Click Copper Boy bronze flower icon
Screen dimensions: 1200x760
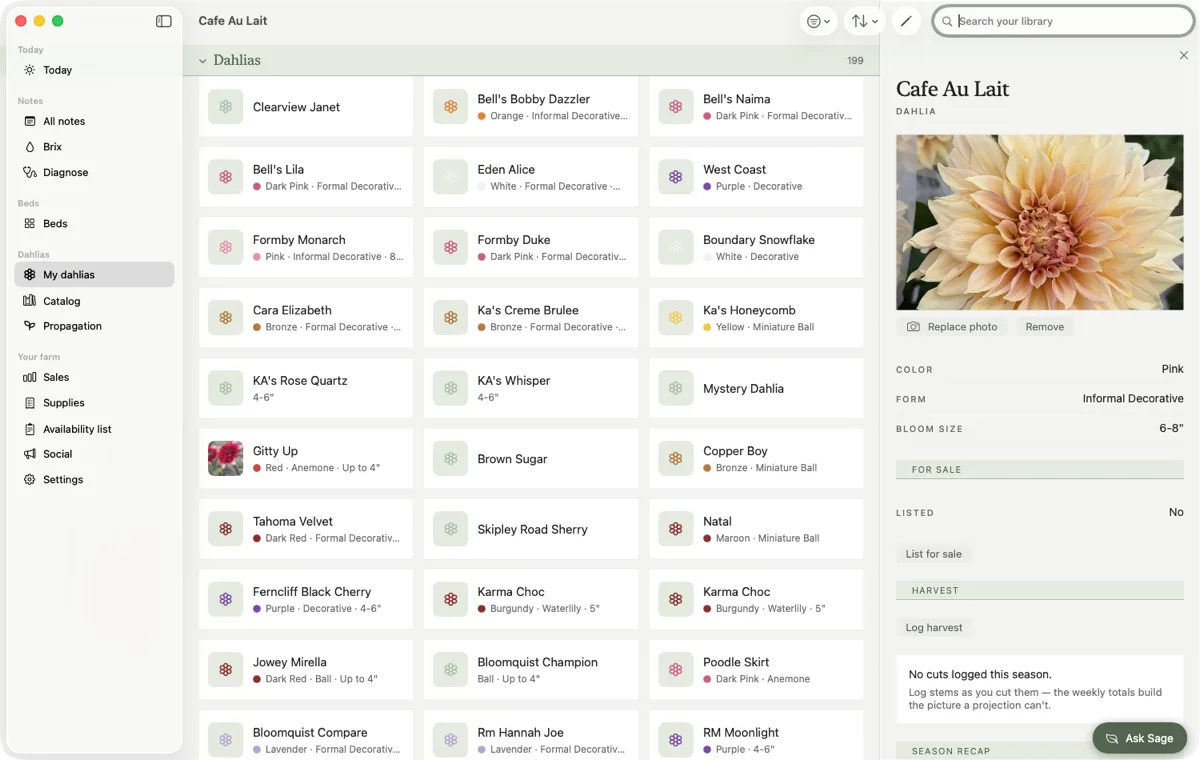point(676,459)
